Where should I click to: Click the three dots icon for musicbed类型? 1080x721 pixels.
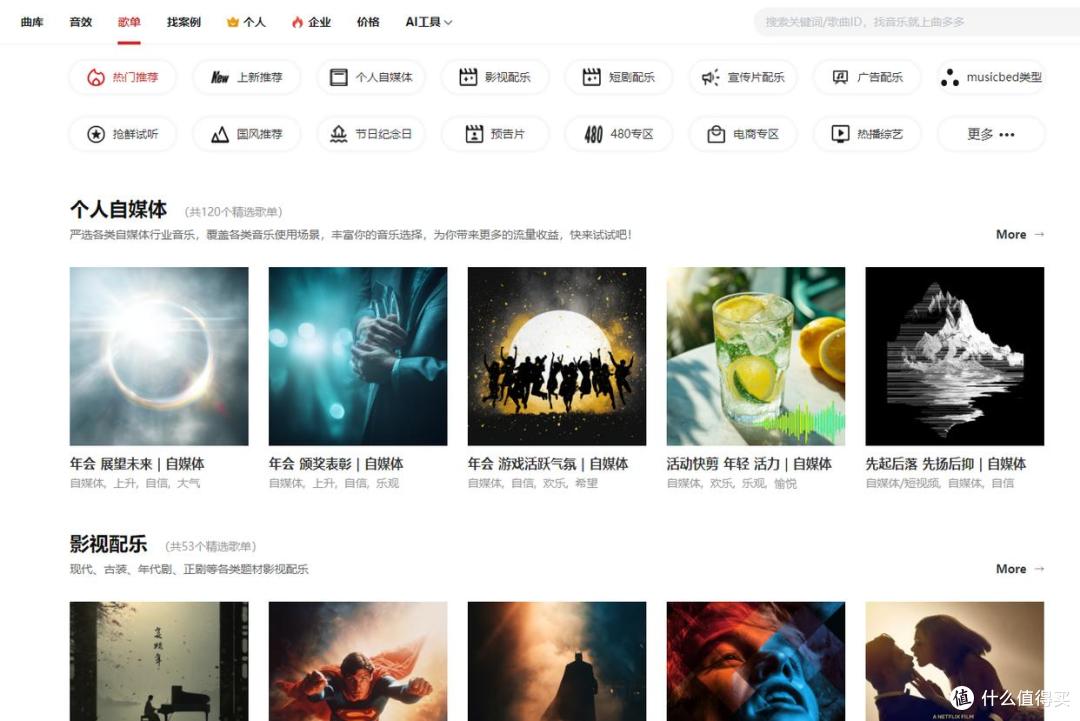[x=950, y=77]
